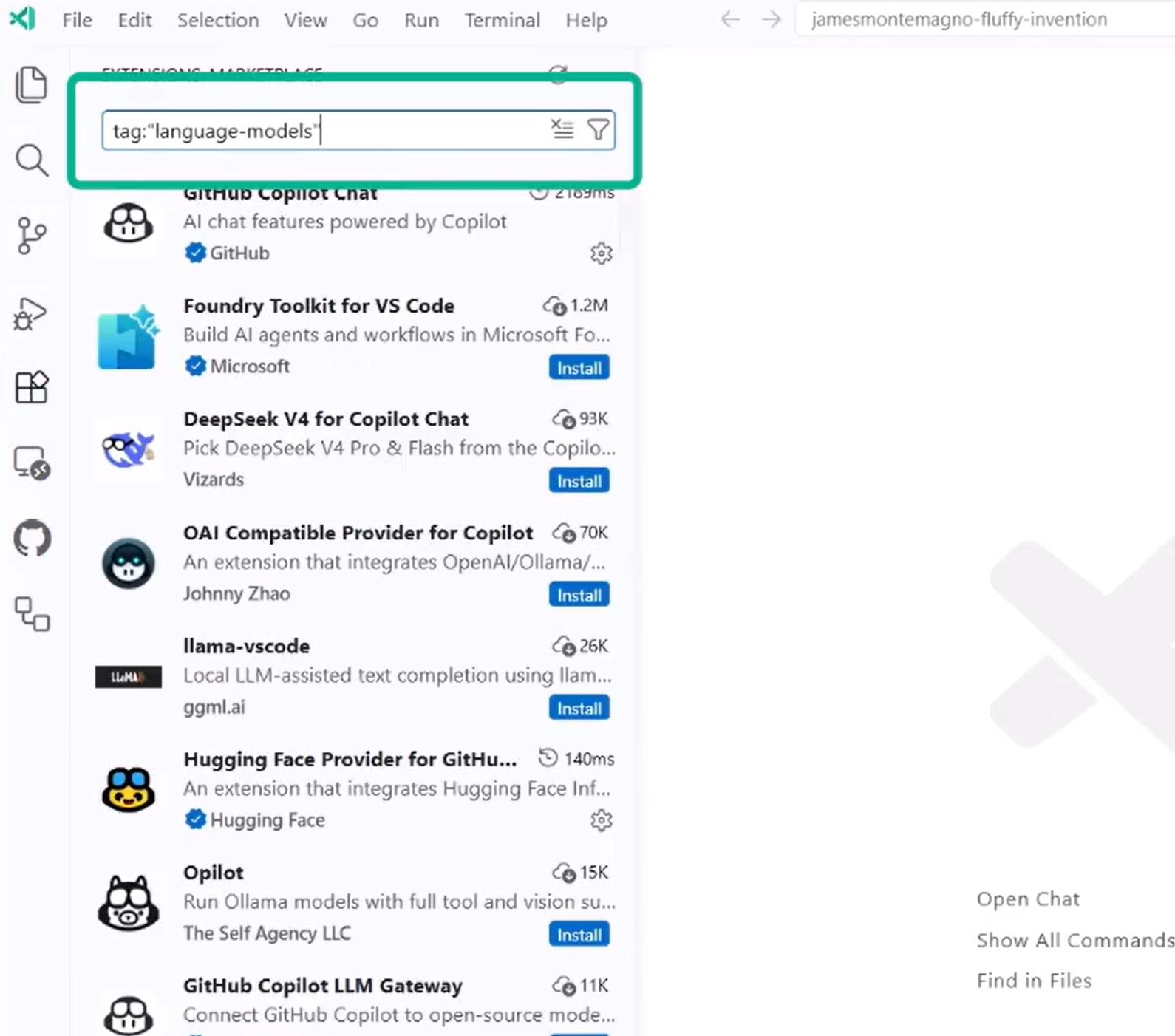Go forward using the right arrow
The width and height of the screenshot is (1175, 1036).
click(771, 19)
